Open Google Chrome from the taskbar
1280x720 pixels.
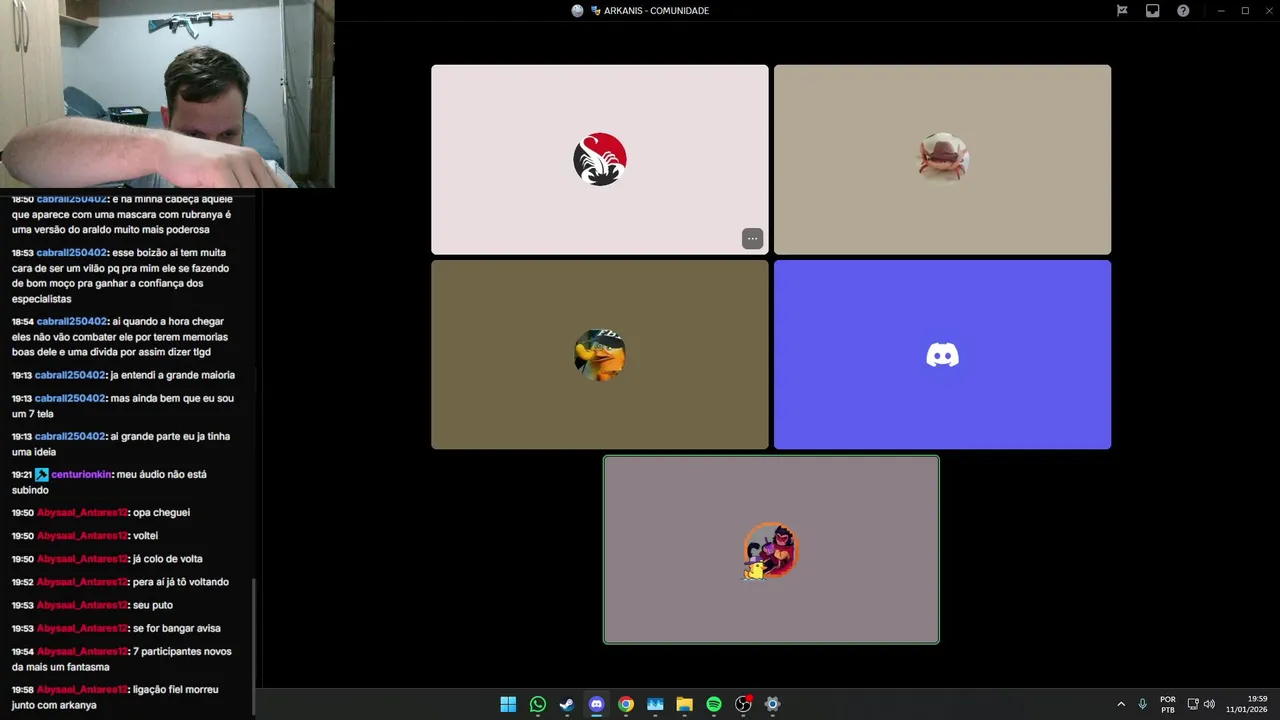click(626, 704)
